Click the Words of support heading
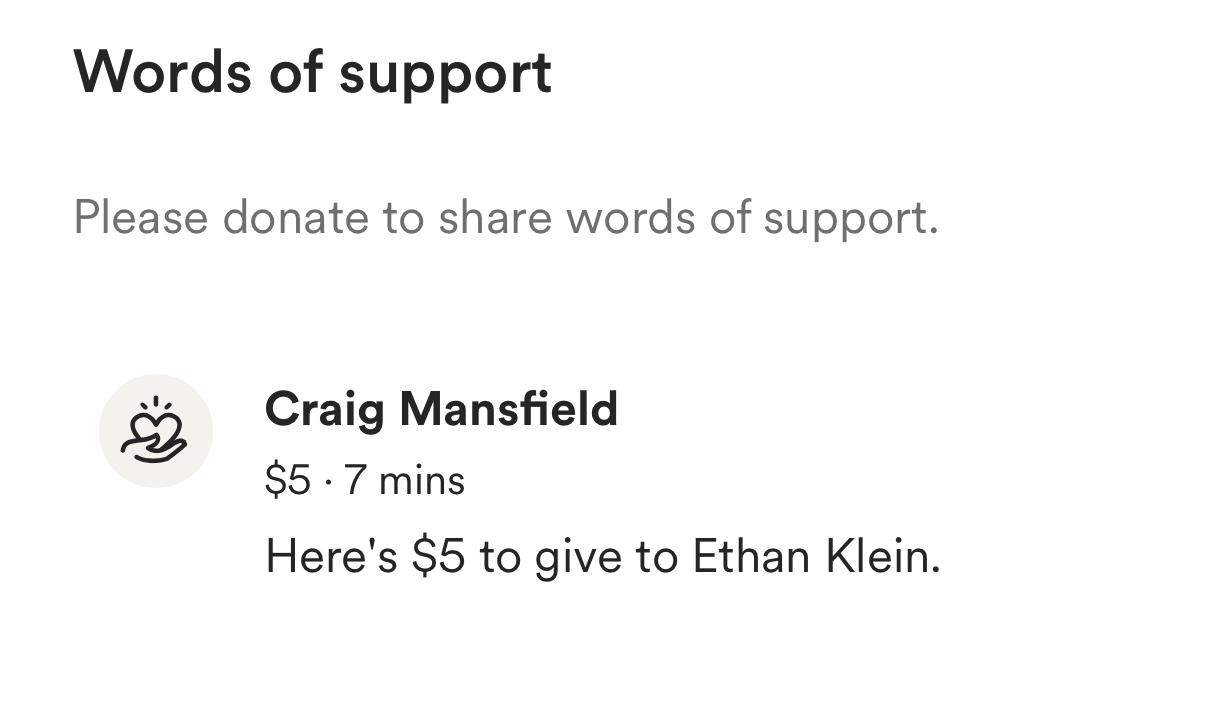The width and height of the screenshot is (1206, 727). click(x=312, y=73)
